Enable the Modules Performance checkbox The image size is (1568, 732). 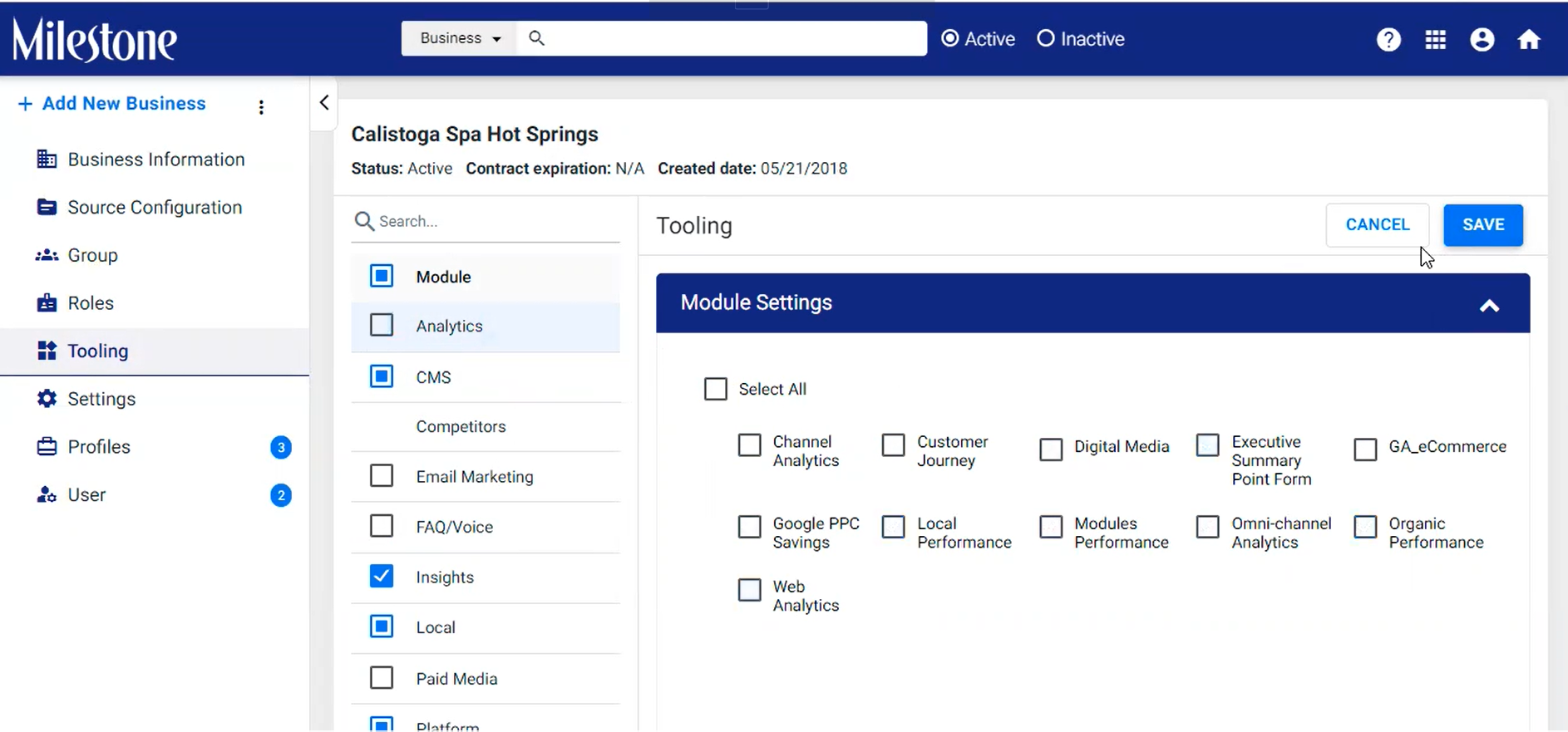(1052, 527)
